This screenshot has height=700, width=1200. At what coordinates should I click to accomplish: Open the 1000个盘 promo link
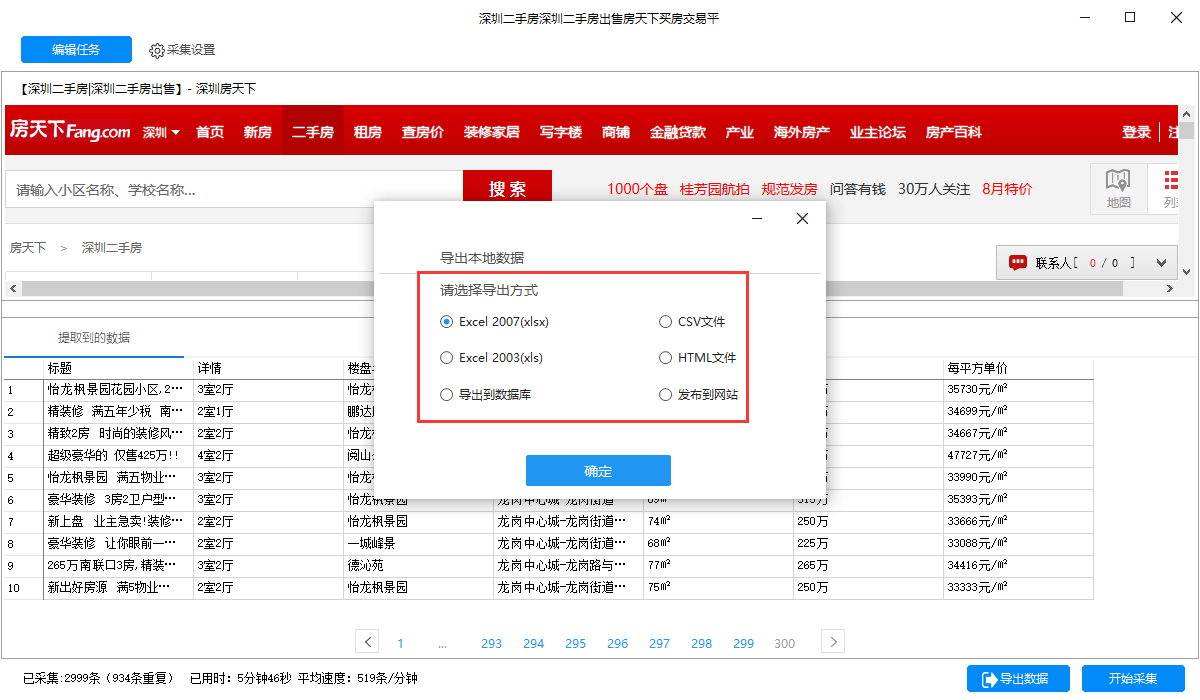click(x=638, y=189)
